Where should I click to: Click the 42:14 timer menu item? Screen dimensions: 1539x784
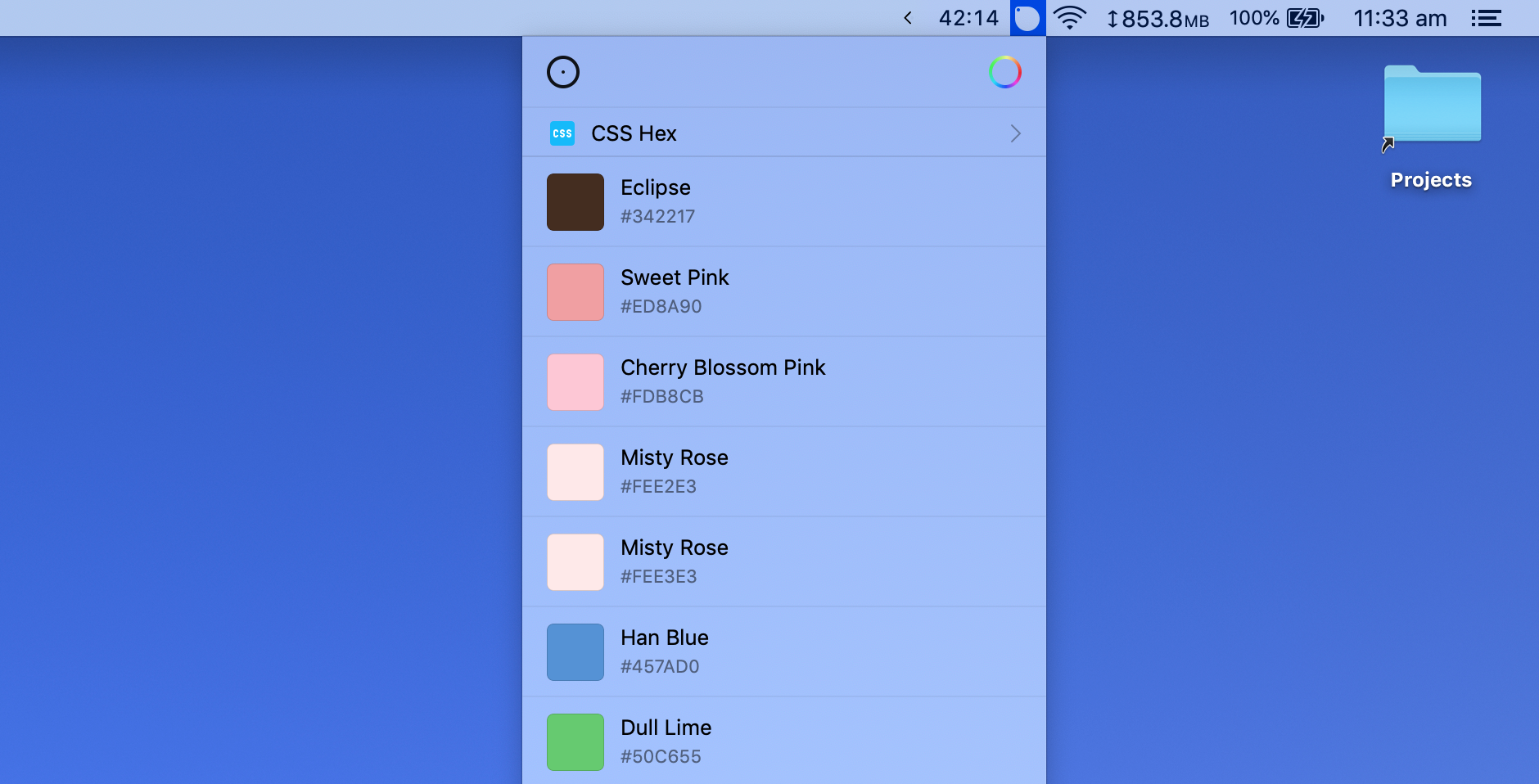click(x=968, y=18)
